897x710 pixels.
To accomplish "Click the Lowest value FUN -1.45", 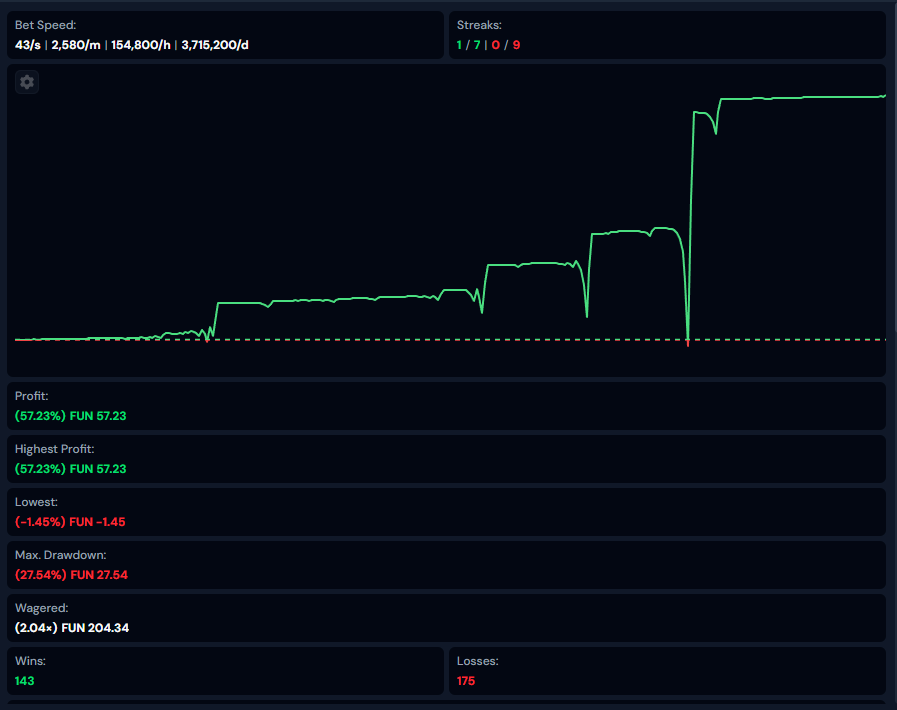I will 97,521.
